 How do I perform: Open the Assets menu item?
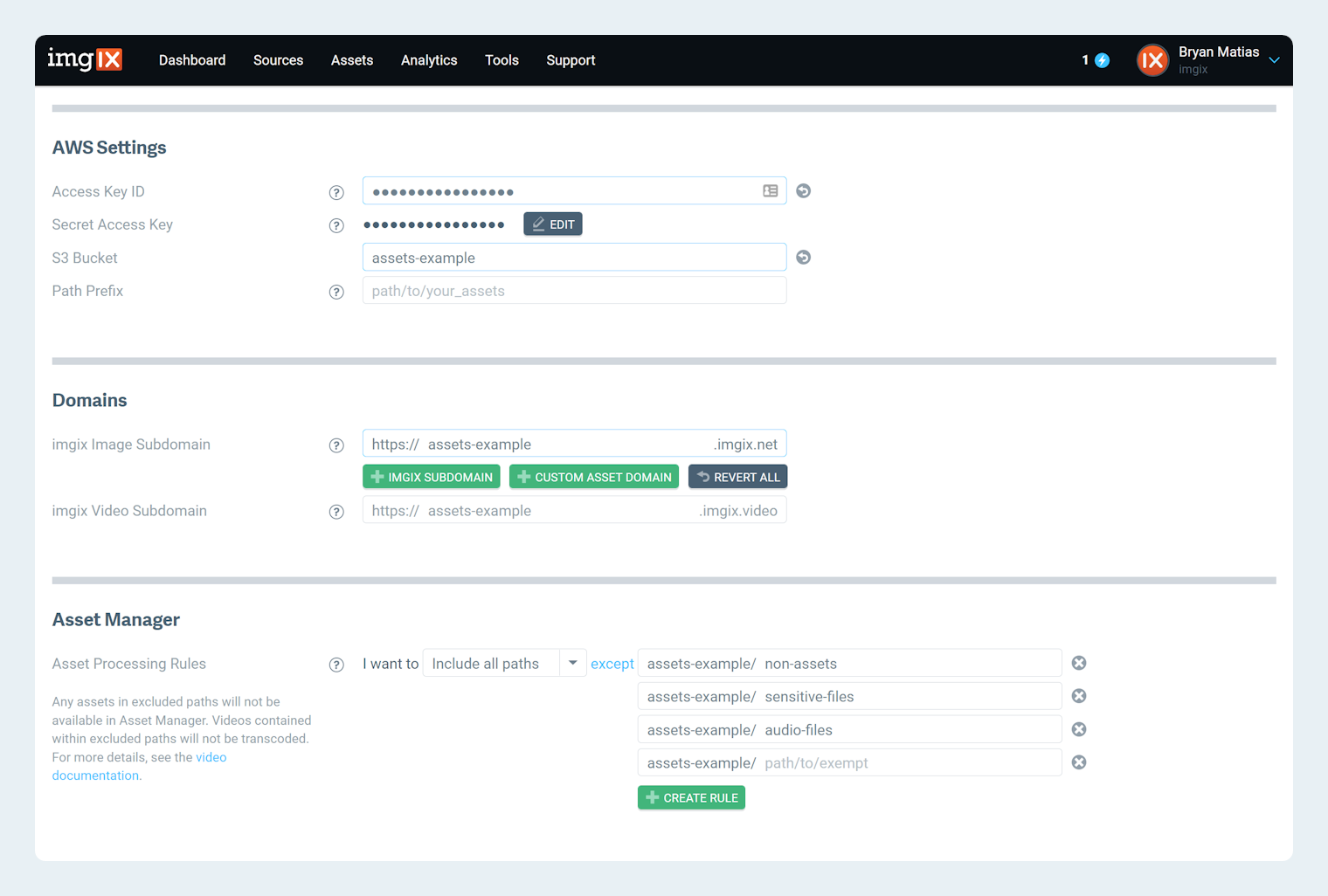coord(352,60)
